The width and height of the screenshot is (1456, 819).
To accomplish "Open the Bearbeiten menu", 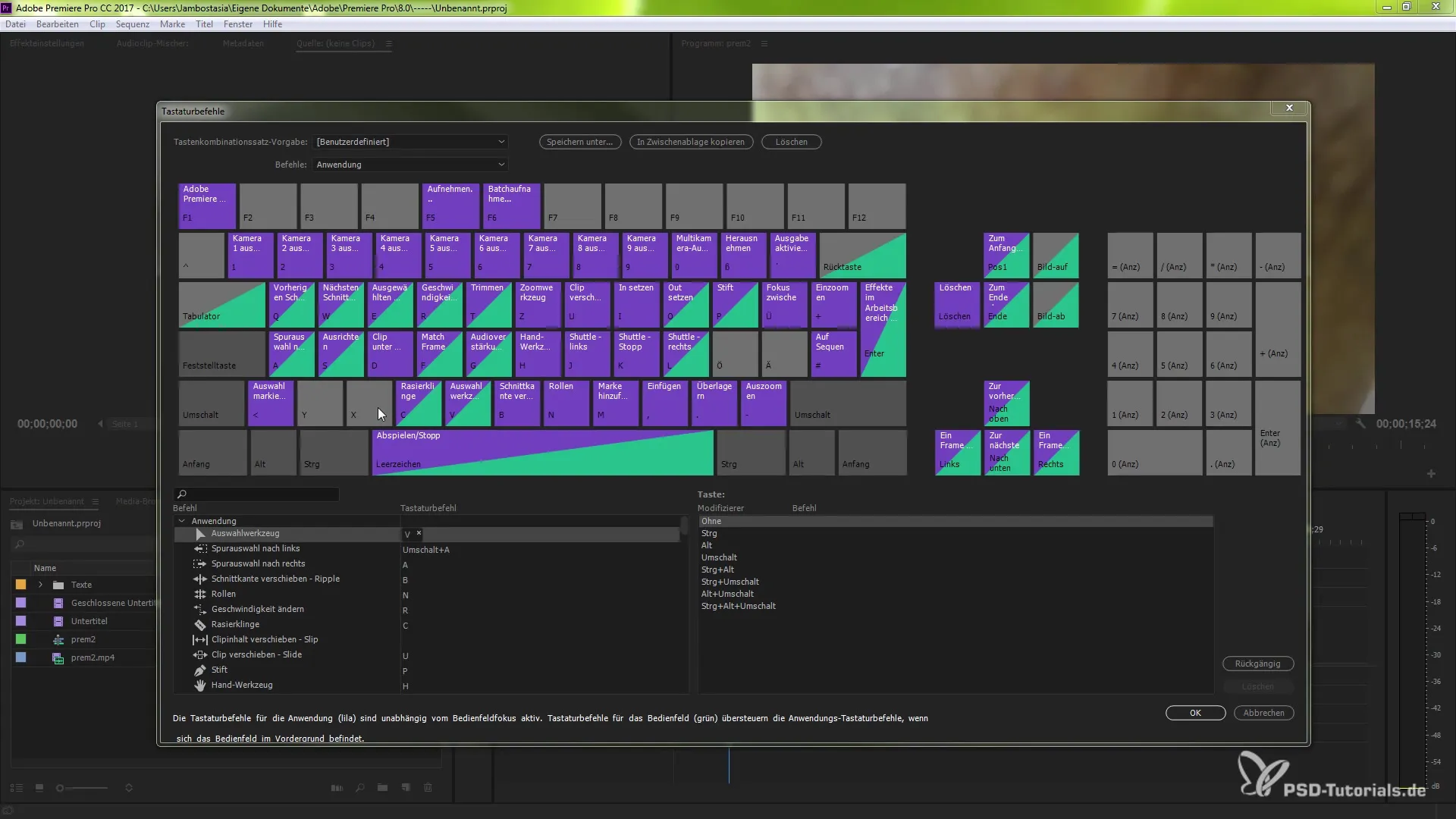I will click(x=58, y=24).
